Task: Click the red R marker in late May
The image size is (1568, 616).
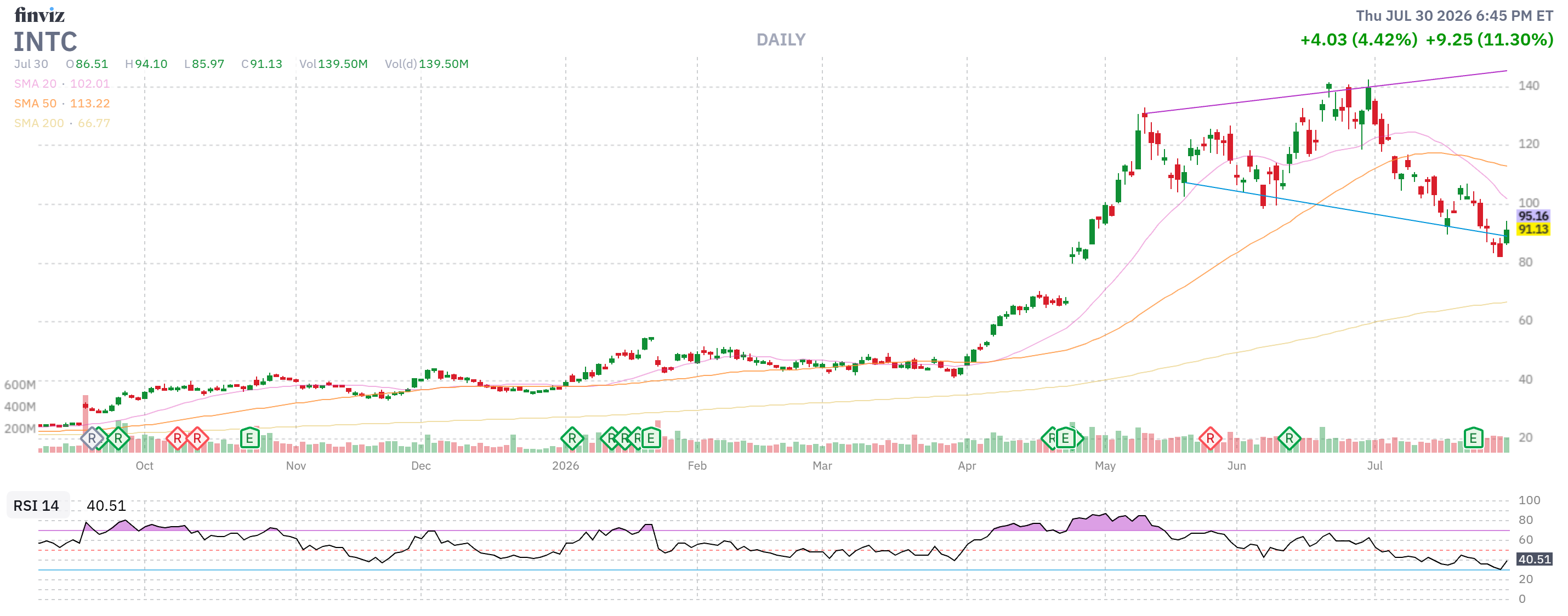Action: coord(1210,438)
